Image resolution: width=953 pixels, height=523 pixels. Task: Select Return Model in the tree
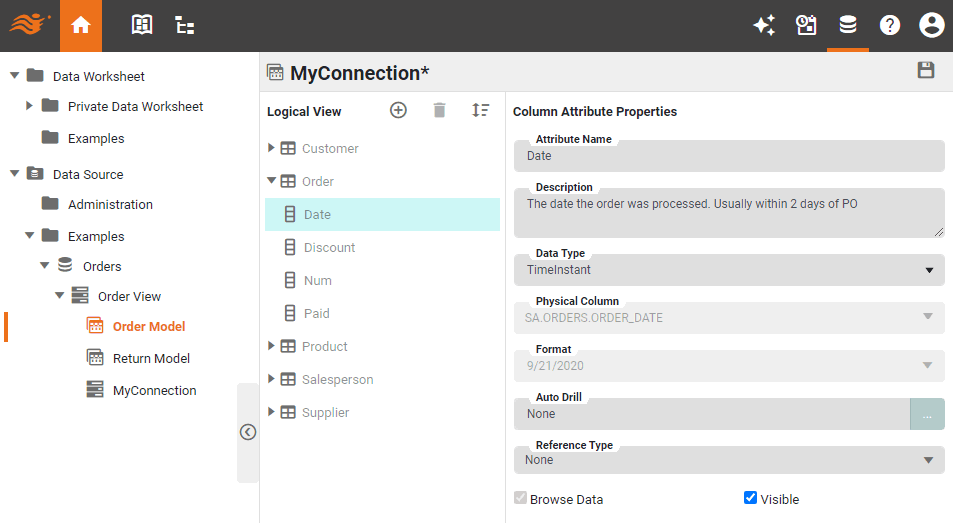click(151, 358)
